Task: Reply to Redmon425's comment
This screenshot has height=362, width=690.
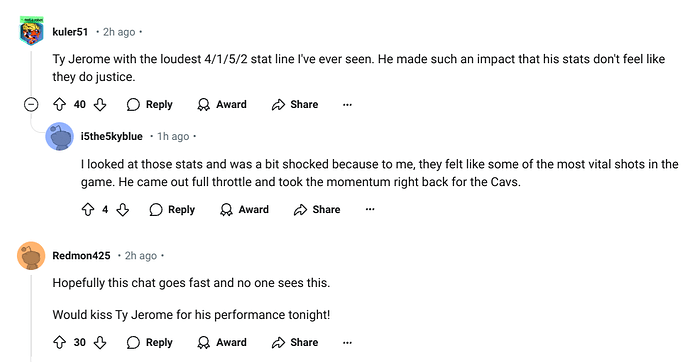Action: click(150, 343)
